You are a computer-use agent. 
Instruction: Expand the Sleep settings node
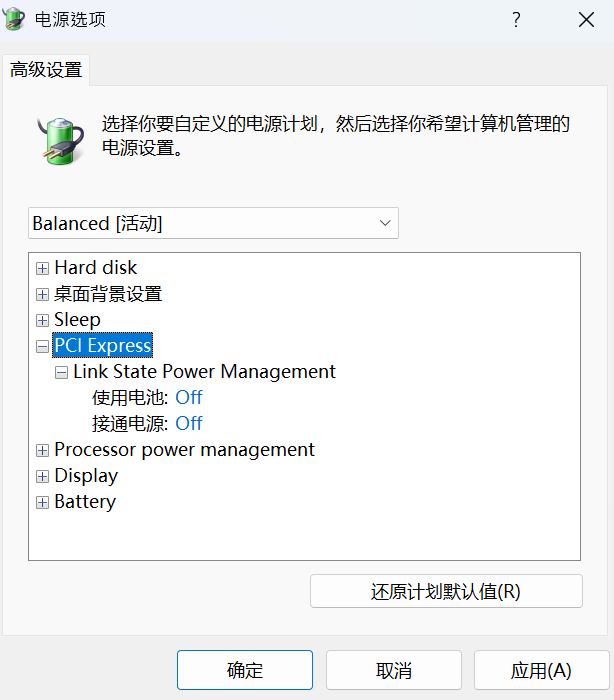42,320
